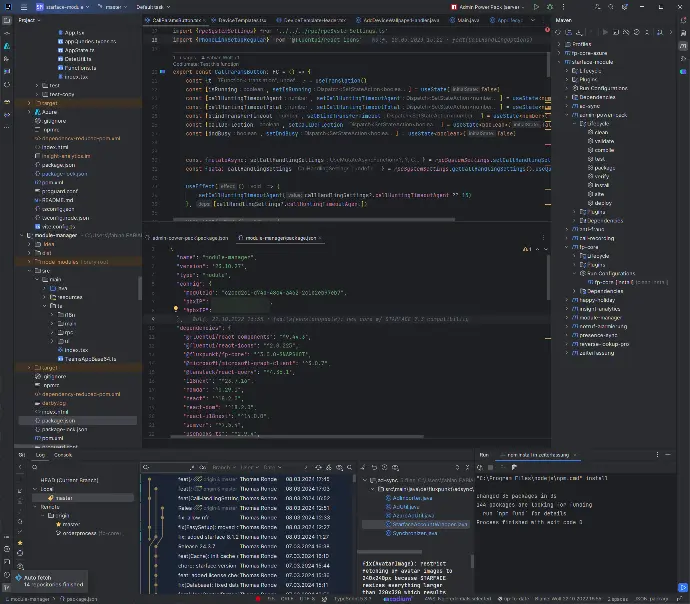Open the Maven tool window stripe button
Viewport: 690px width, 604px height.
[x=683, y=46]
